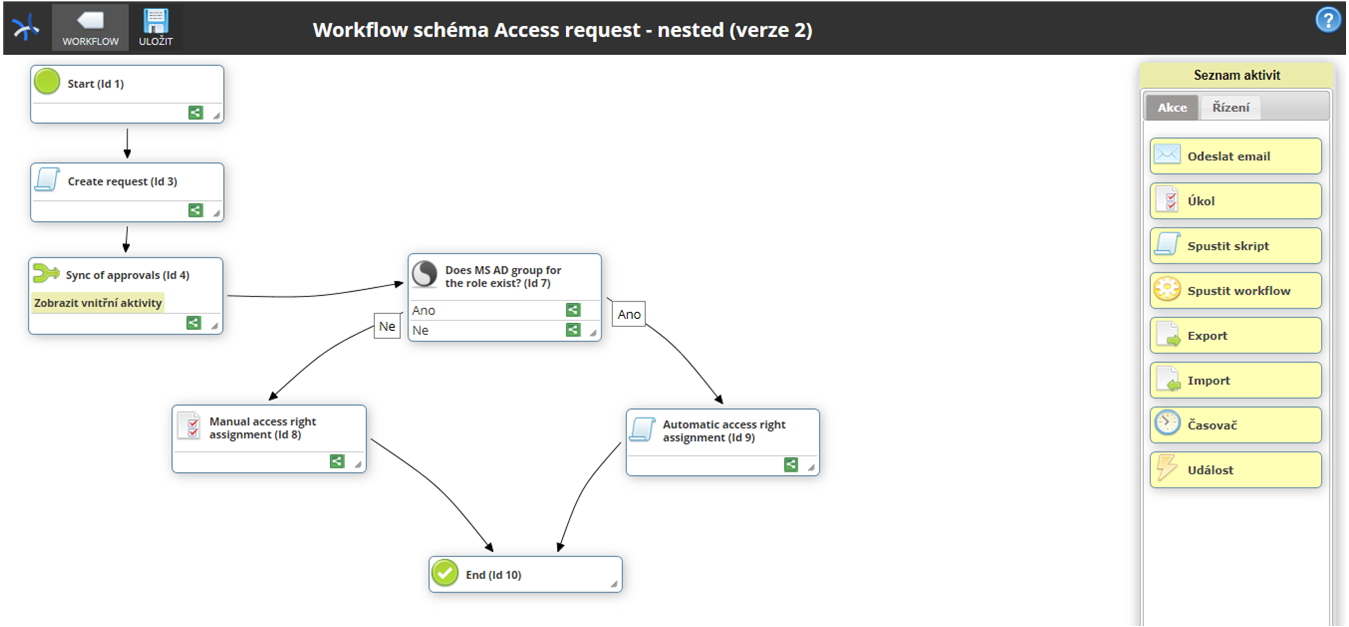Click share icon in Ano row of Id 7
The image size is (1349, 627).
[573, 310]
